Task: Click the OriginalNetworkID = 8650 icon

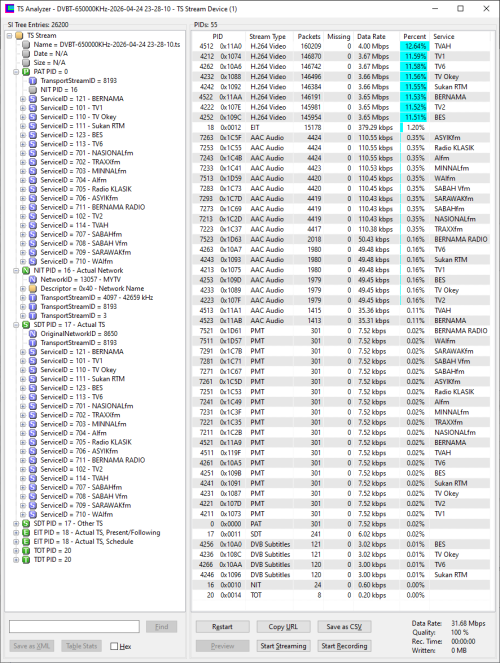Action: point(33,334)
